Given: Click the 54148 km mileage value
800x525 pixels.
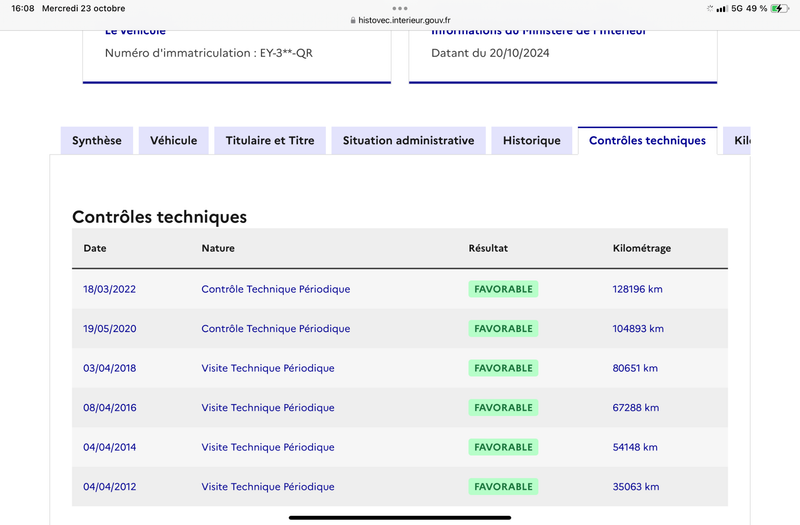Looking at the screenshot, I should [x=635, y=447].
